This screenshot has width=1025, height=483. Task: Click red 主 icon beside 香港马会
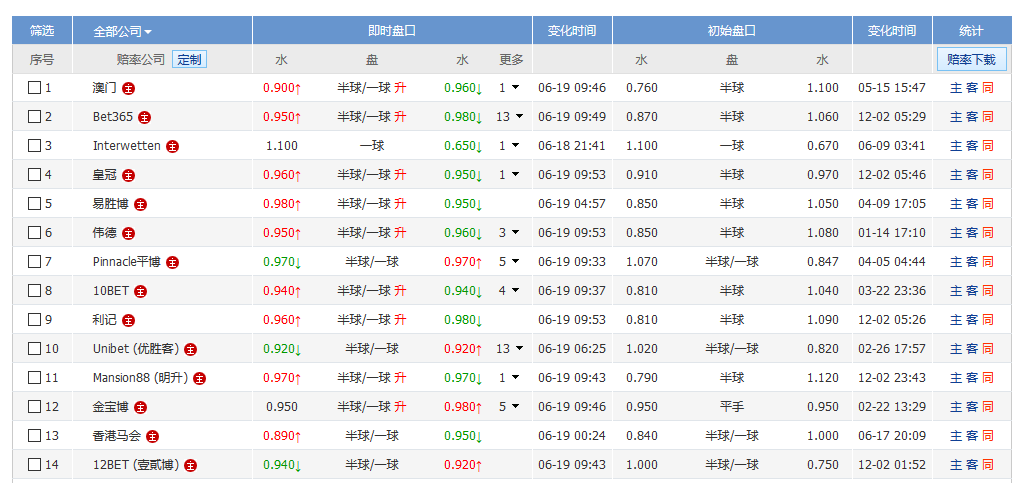point(152,437)
